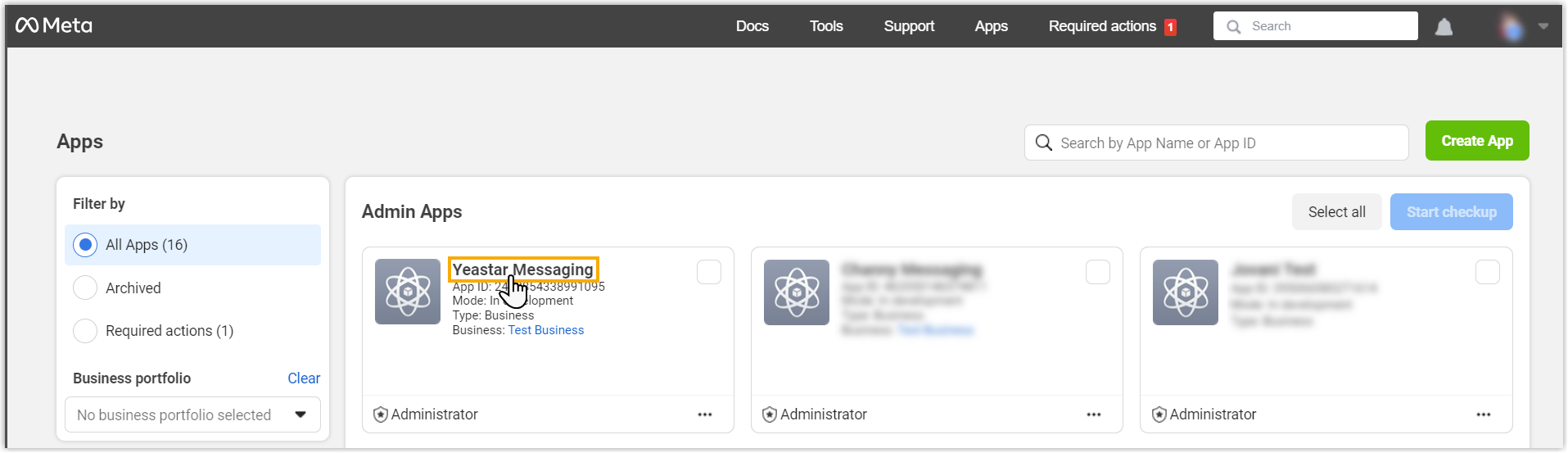This screenshot has width=1568, height=453.
Task: Select Required actions (1) filter radio button
Action: point(85,331)
